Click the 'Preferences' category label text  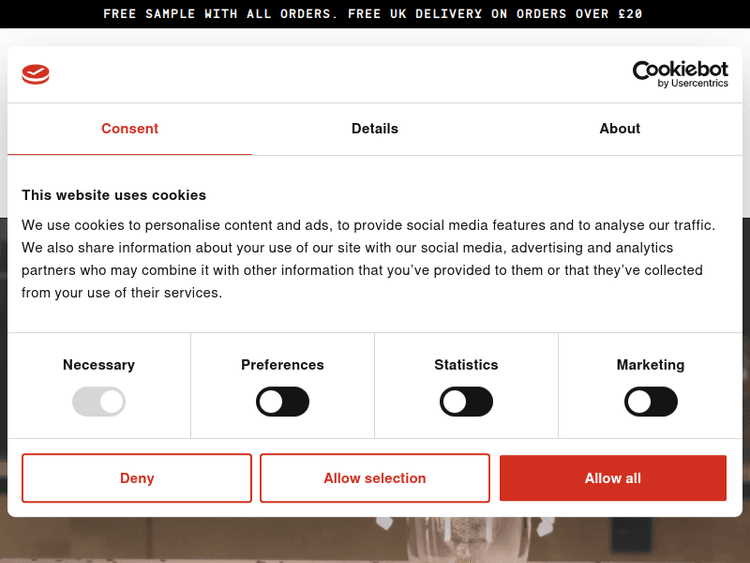(283, 365)
